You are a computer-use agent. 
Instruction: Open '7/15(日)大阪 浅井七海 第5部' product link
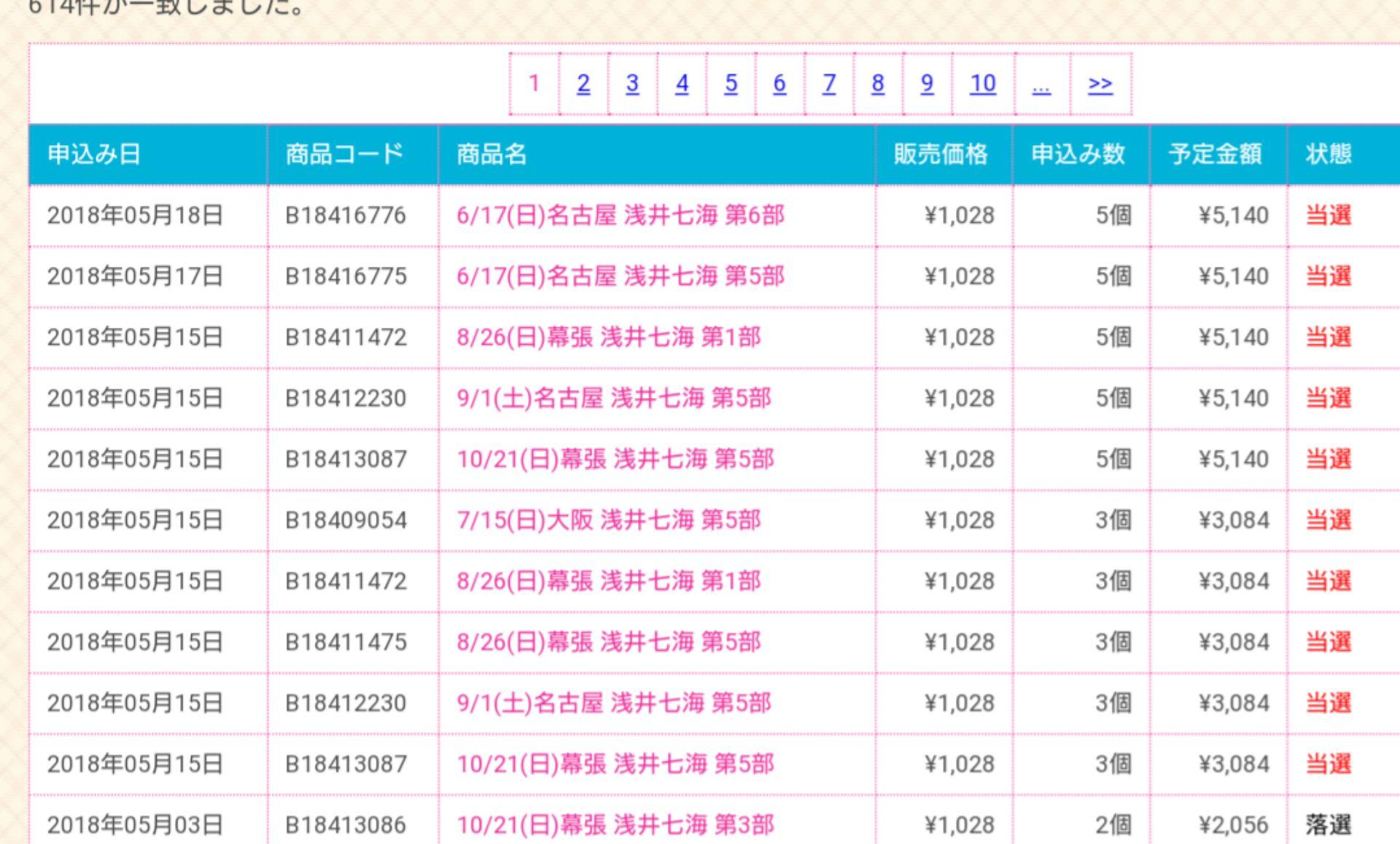tap(609, 520)
